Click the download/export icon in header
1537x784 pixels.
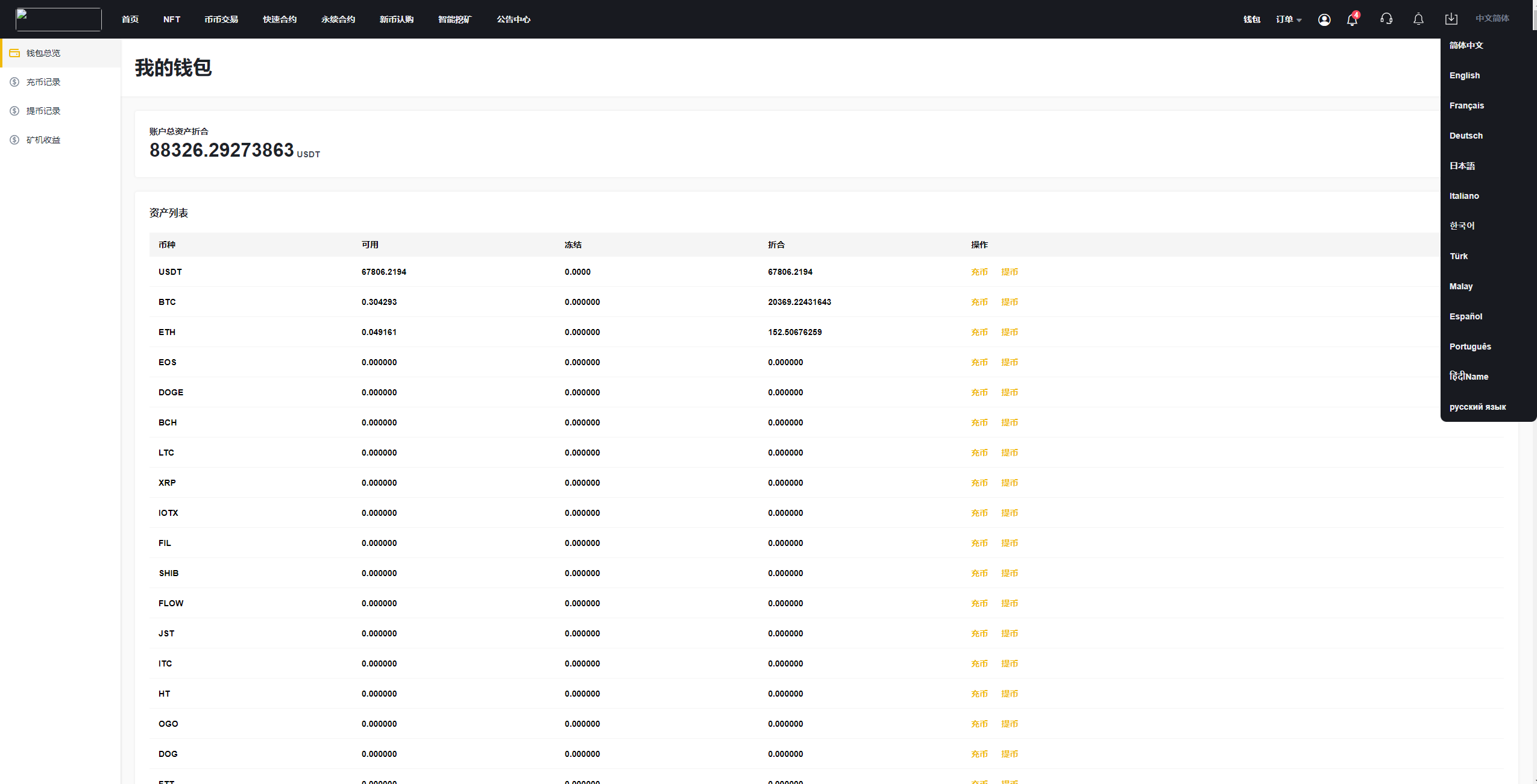coord(1452,19)
